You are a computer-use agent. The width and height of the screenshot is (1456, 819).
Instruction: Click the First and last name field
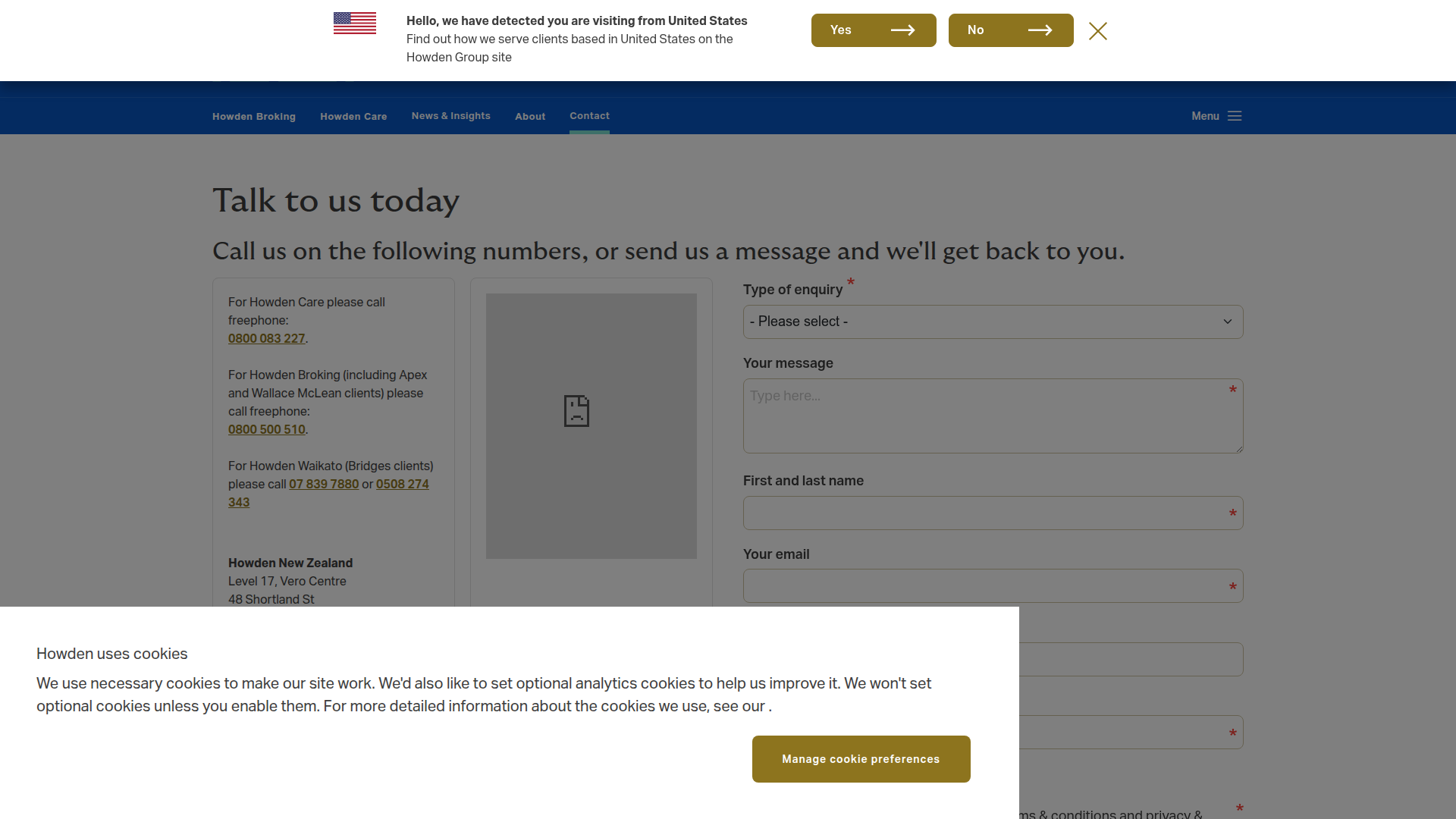coord(993,513)
